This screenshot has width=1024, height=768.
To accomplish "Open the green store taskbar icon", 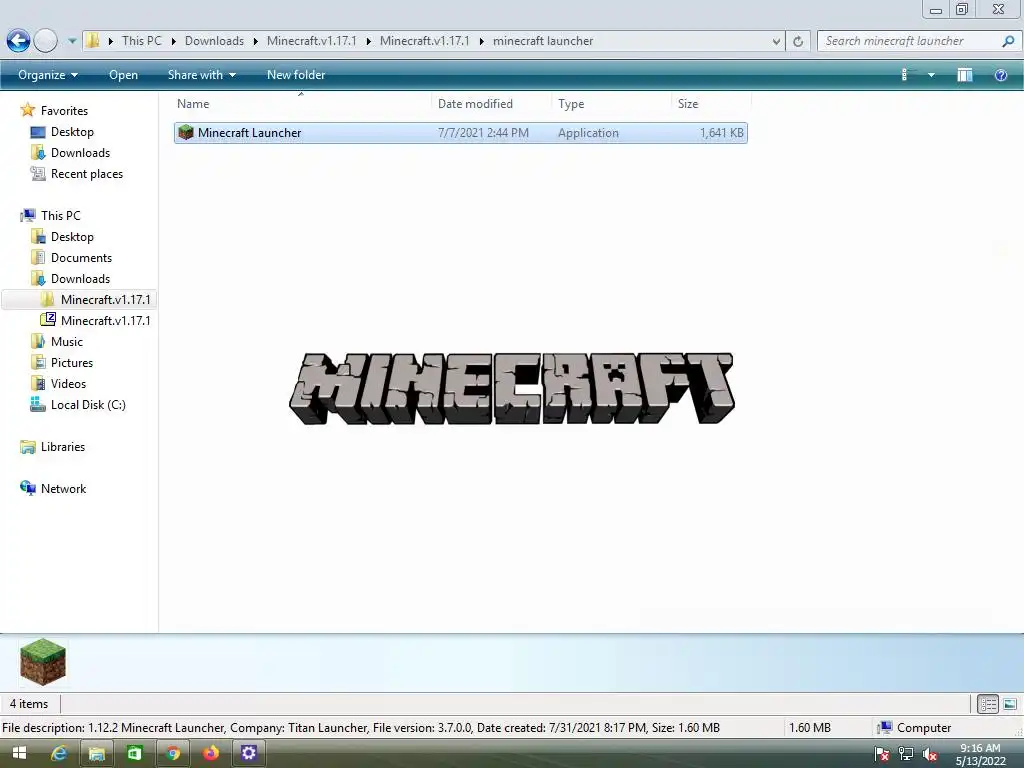I will [135, 753].
